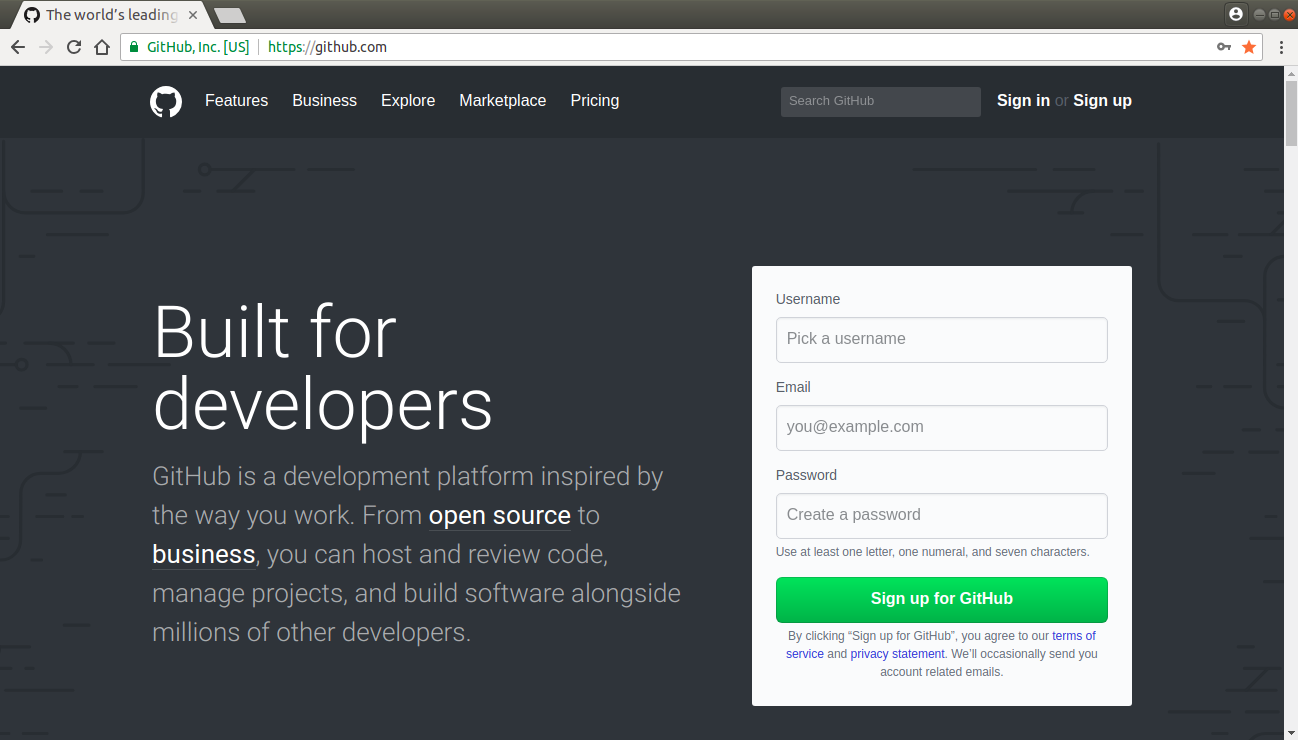Reload the page

tap(74, 47)
